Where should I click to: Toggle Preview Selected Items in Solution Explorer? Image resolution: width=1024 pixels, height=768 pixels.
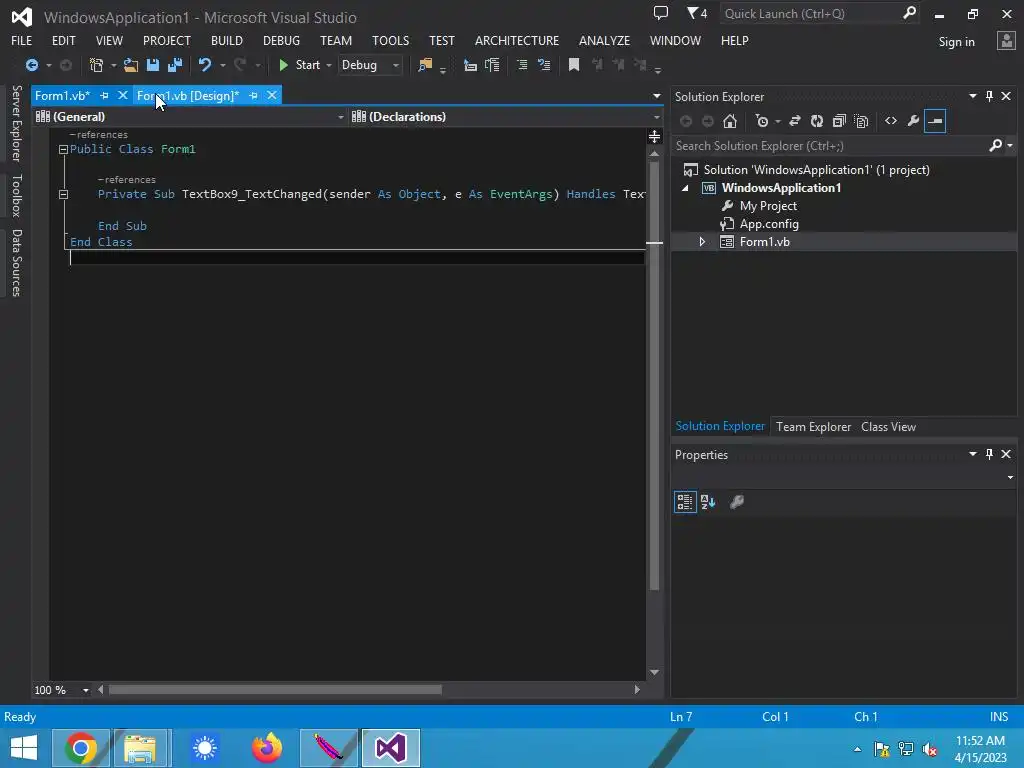pyautogui.click(x=935, y=121)
